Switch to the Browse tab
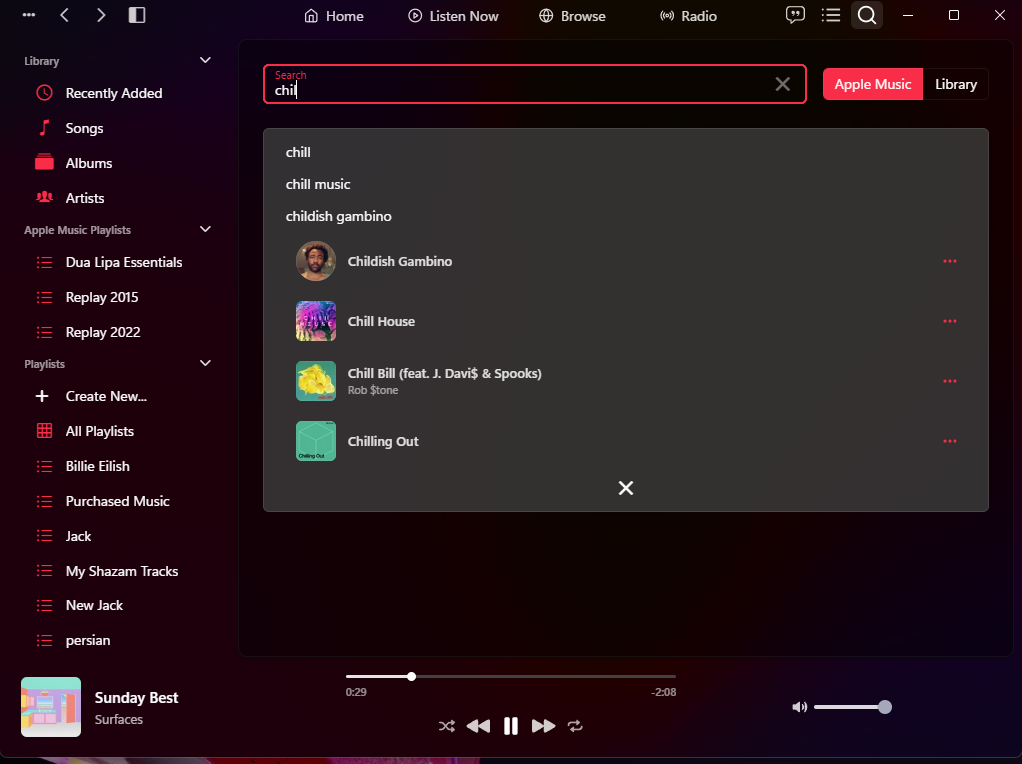This screenshot has height=764, width=1022. click(x=572, y=16)
